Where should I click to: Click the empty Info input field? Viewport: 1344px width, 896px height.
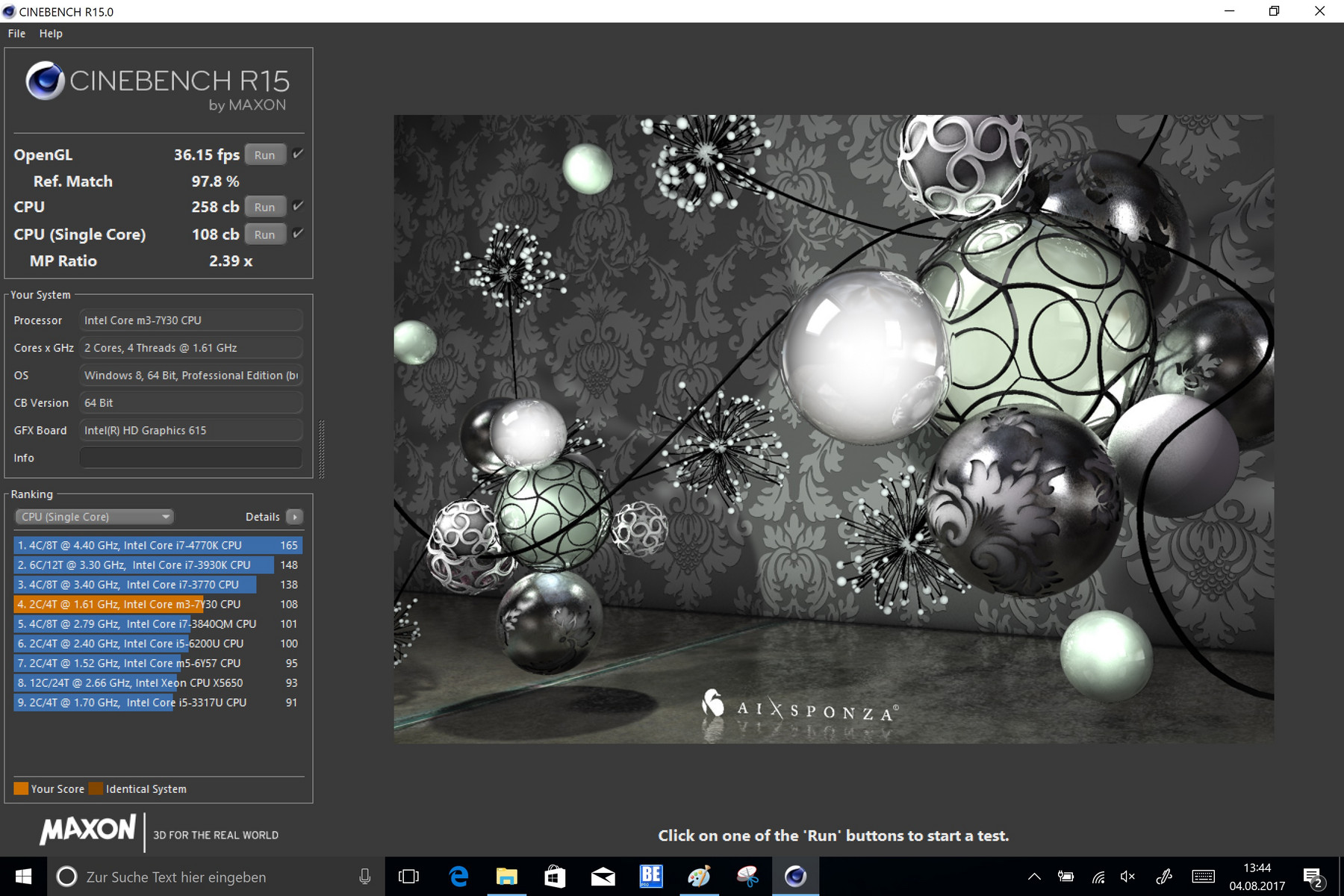191,458
